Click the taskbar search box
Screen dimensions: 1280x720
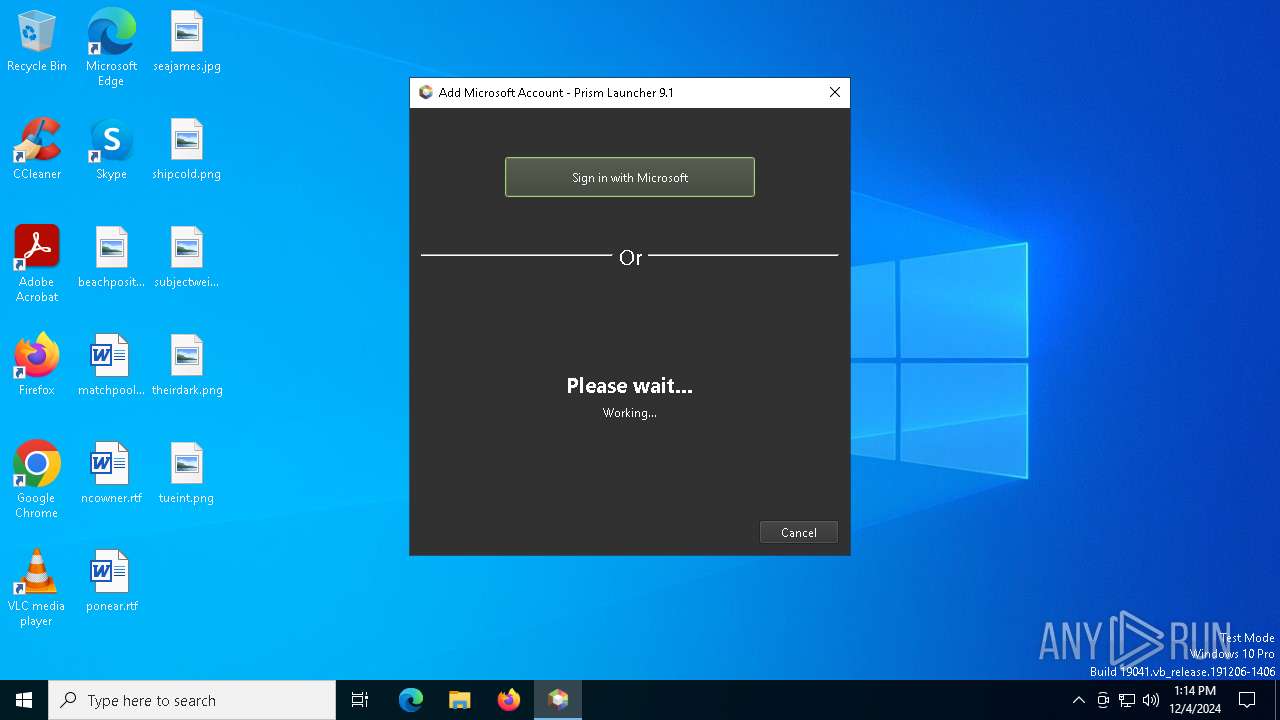(192, 700)
